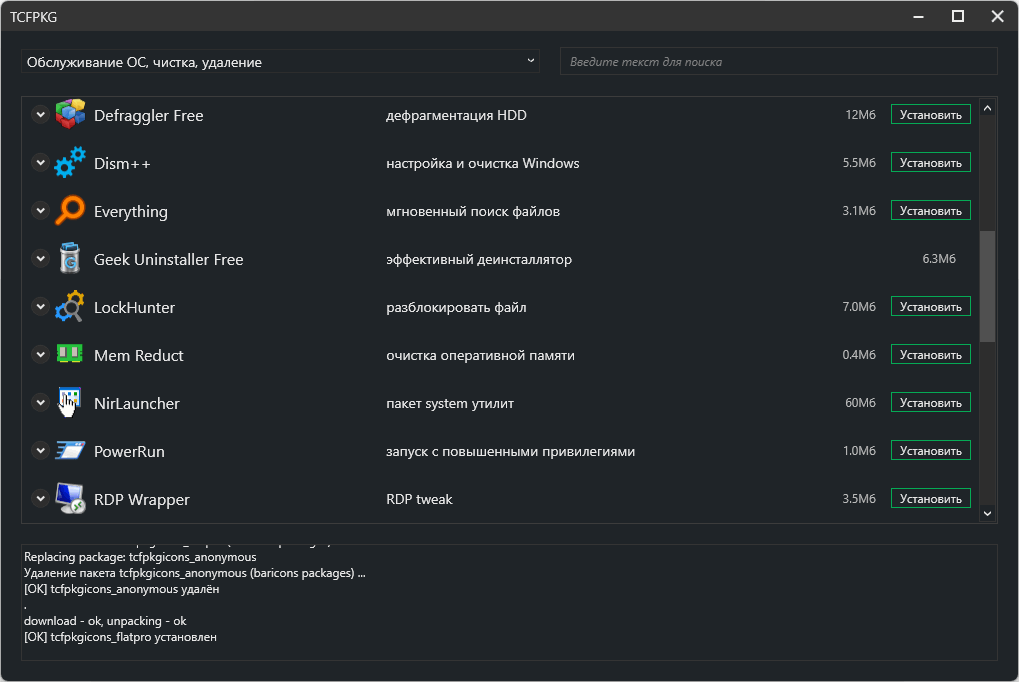Install Dism++ with its Установить button
1019x682 pixels.
pos(930,163)
